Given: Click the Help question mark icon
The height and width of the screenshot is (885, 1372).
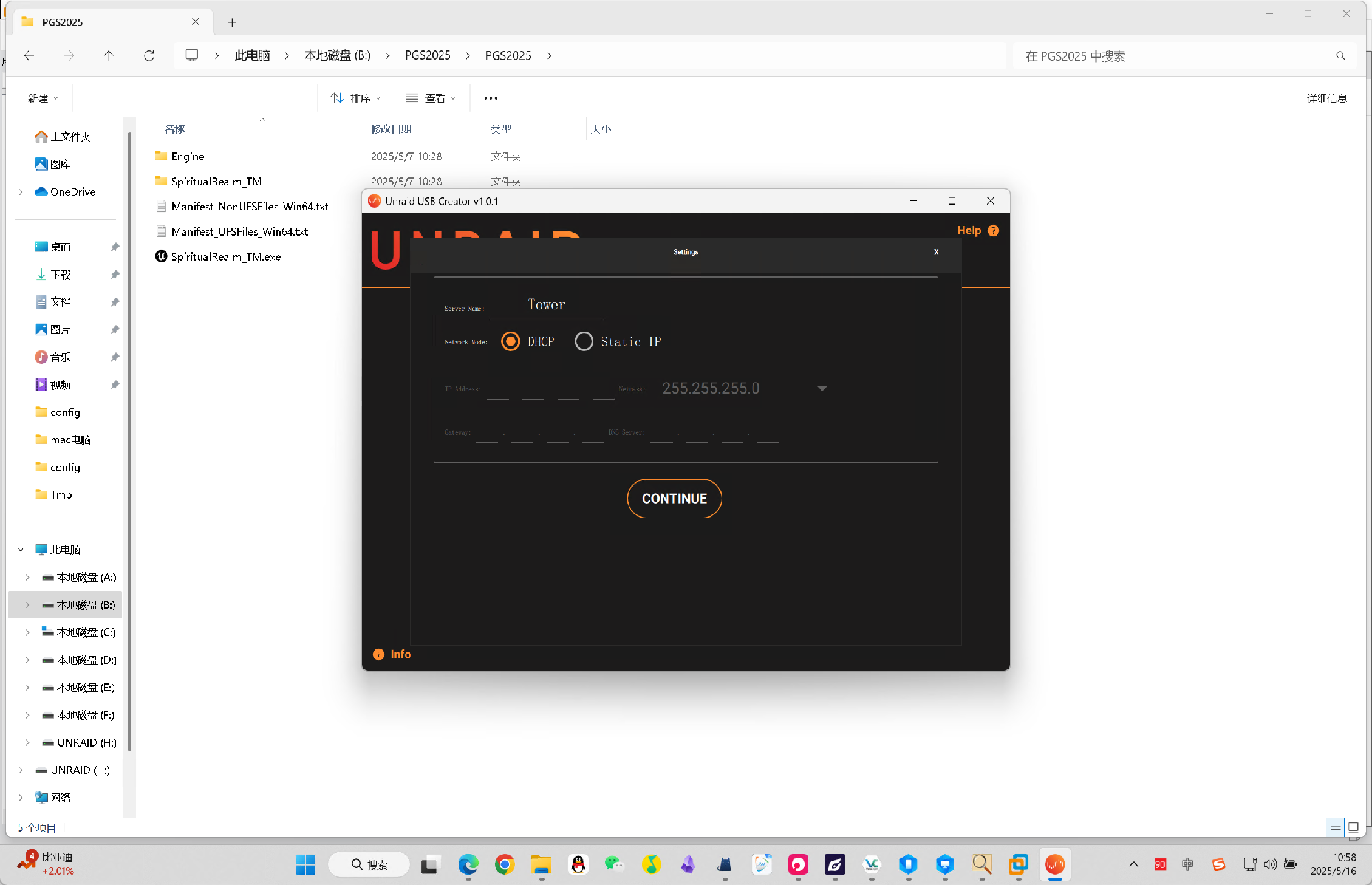Looking at the screenshot, I should pyautogui.click(x=993, y=231).
